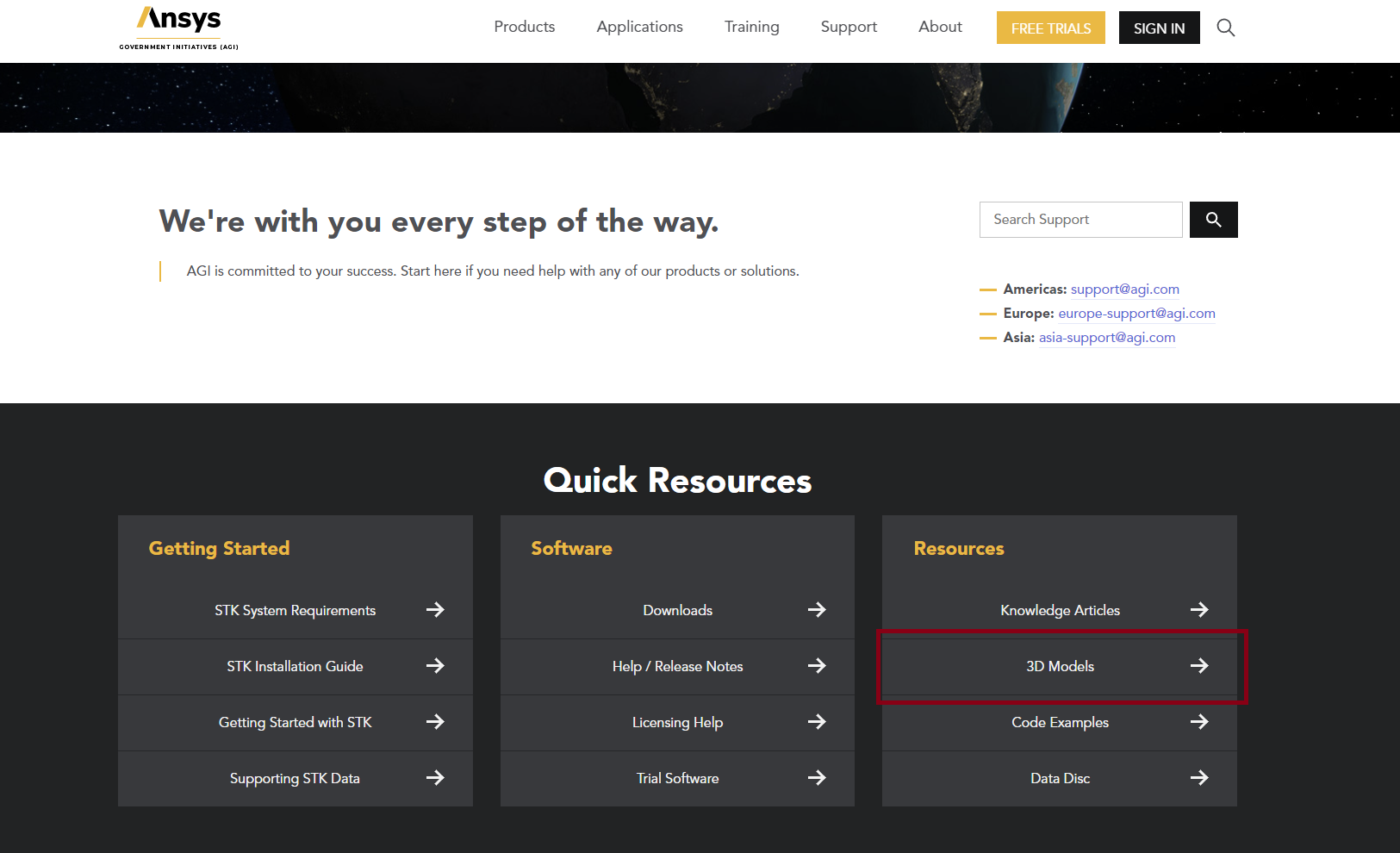Open the Products menu

(524, 27)
